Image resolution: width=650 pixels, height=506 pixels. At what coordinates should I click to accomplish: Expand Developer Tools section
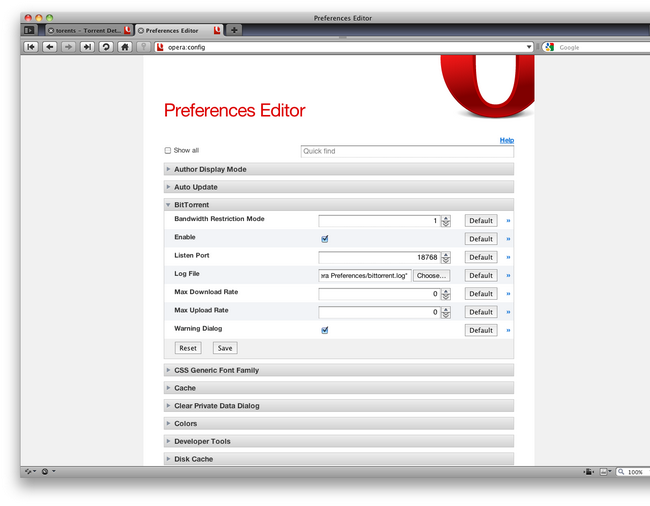click(339, 441)
